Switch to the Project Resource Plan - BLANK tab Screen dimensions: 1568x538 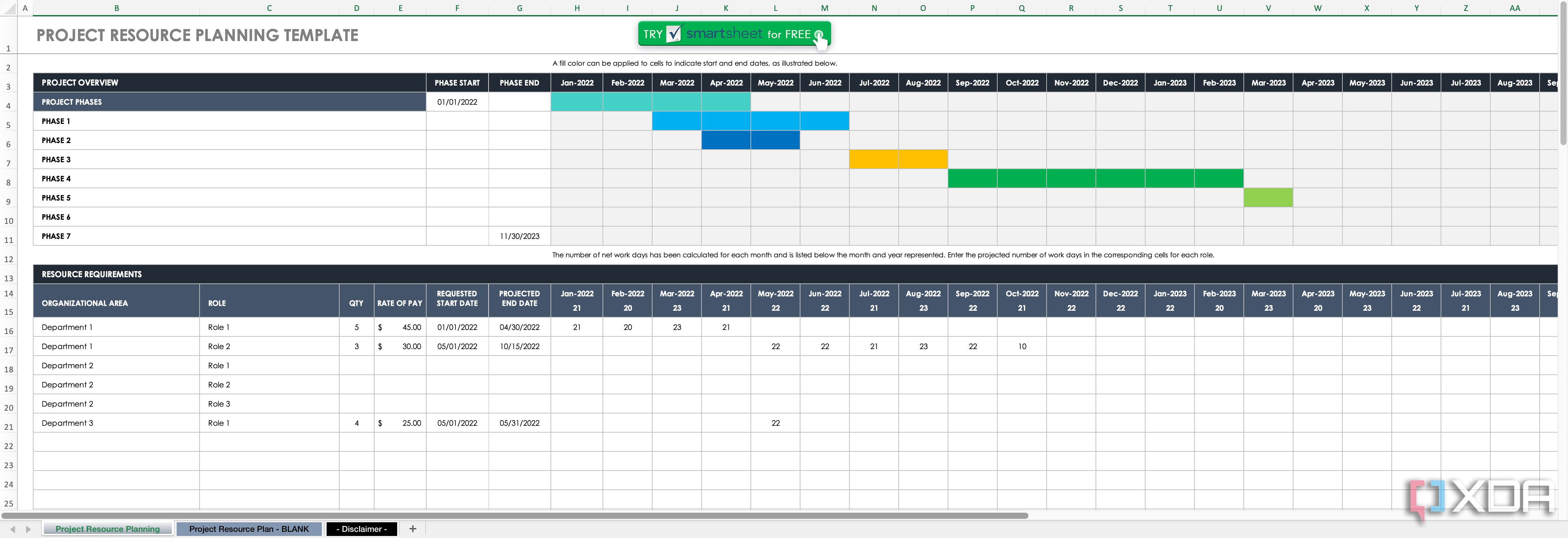(249, 529)
